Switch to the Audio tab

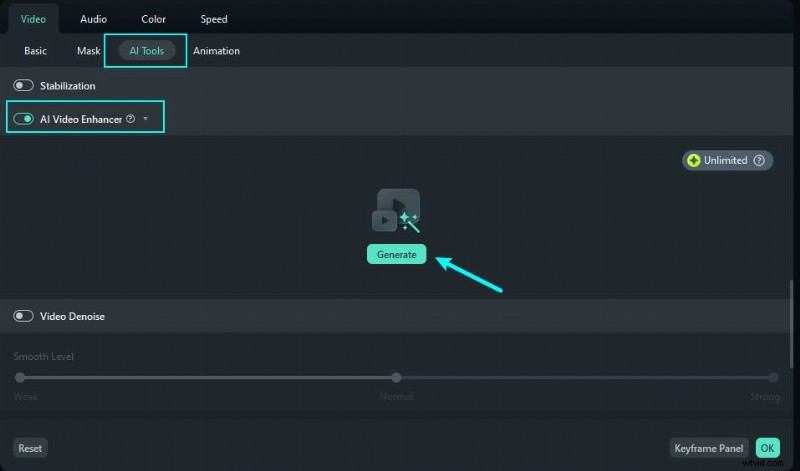93,19
